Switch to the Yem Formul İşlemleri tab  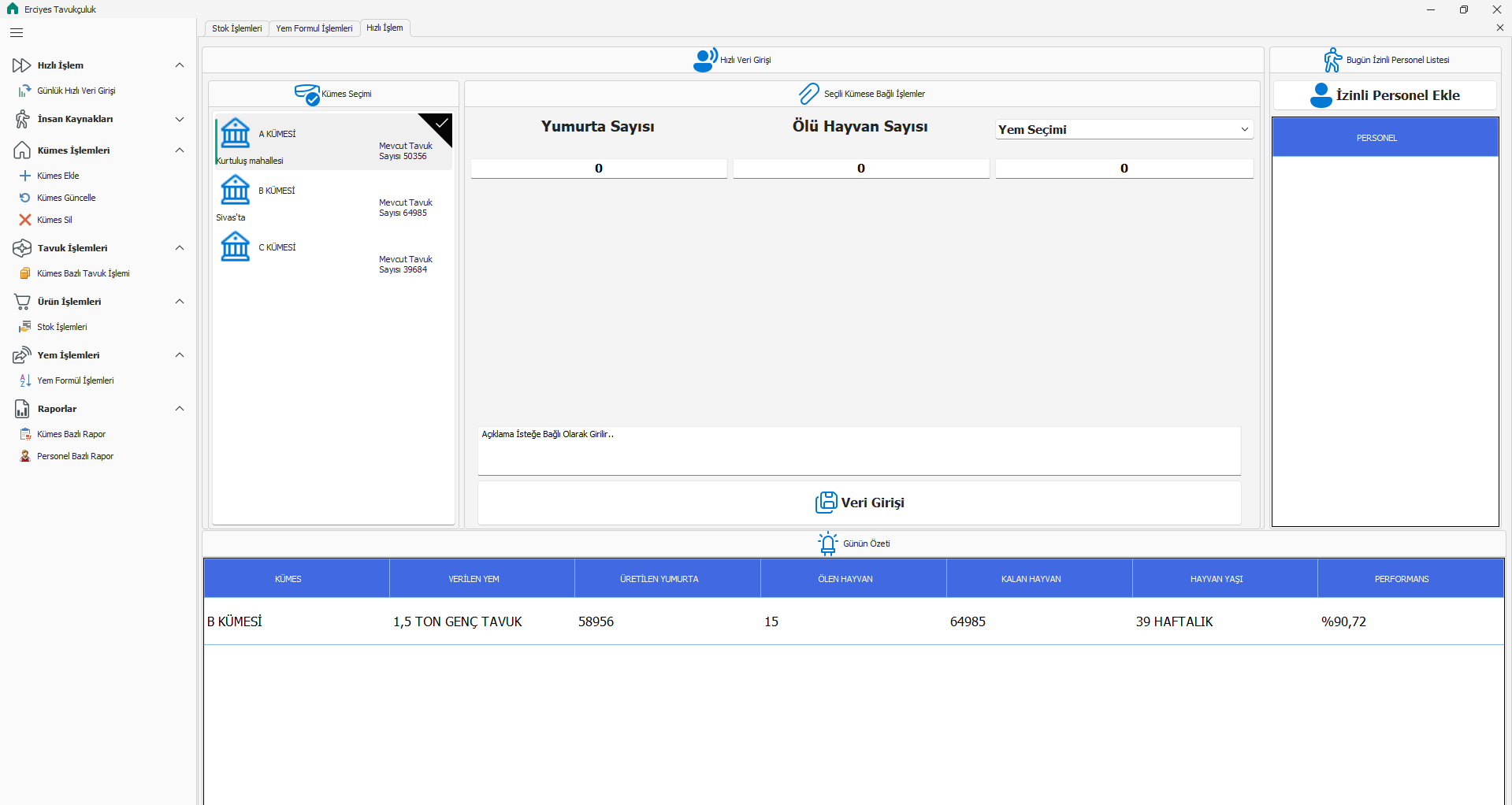coord(314,28)
